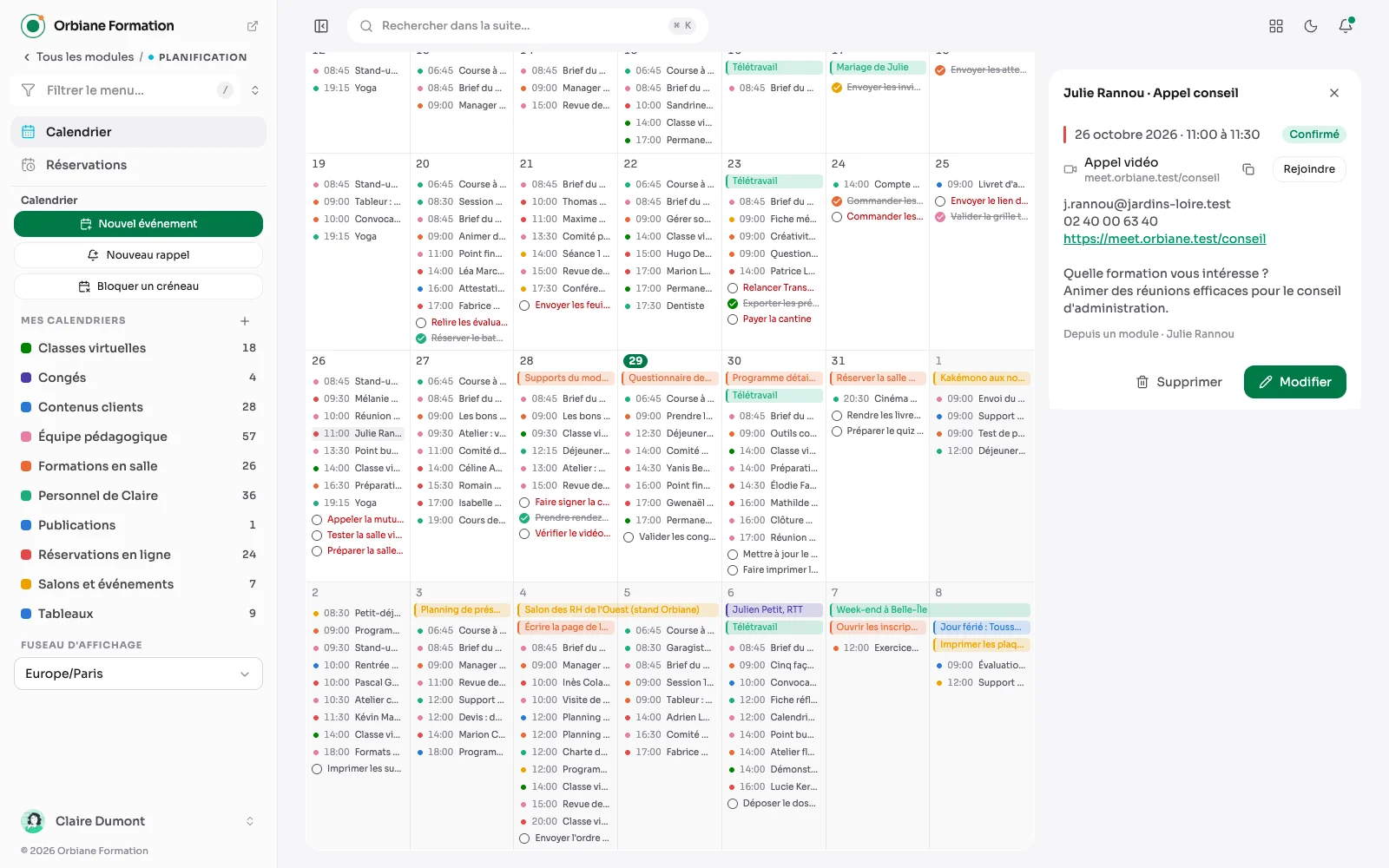The width and height of the screenshot is (1389, 868).
Task: Click the video camera icon by Appel vidéo
Action: (x=1070, y=169)
